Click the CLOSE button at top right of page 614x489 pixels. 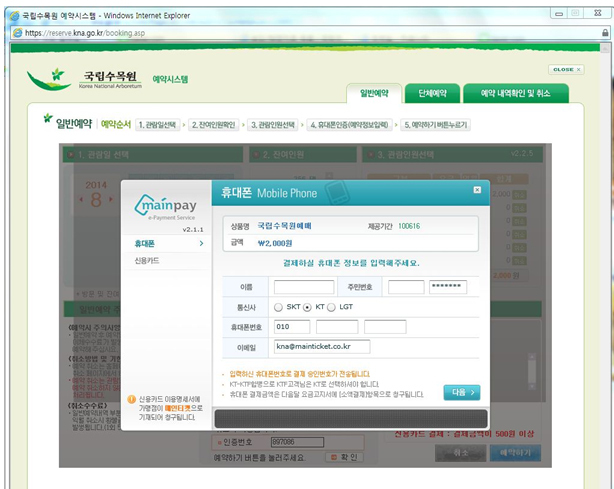click(566, 69)
